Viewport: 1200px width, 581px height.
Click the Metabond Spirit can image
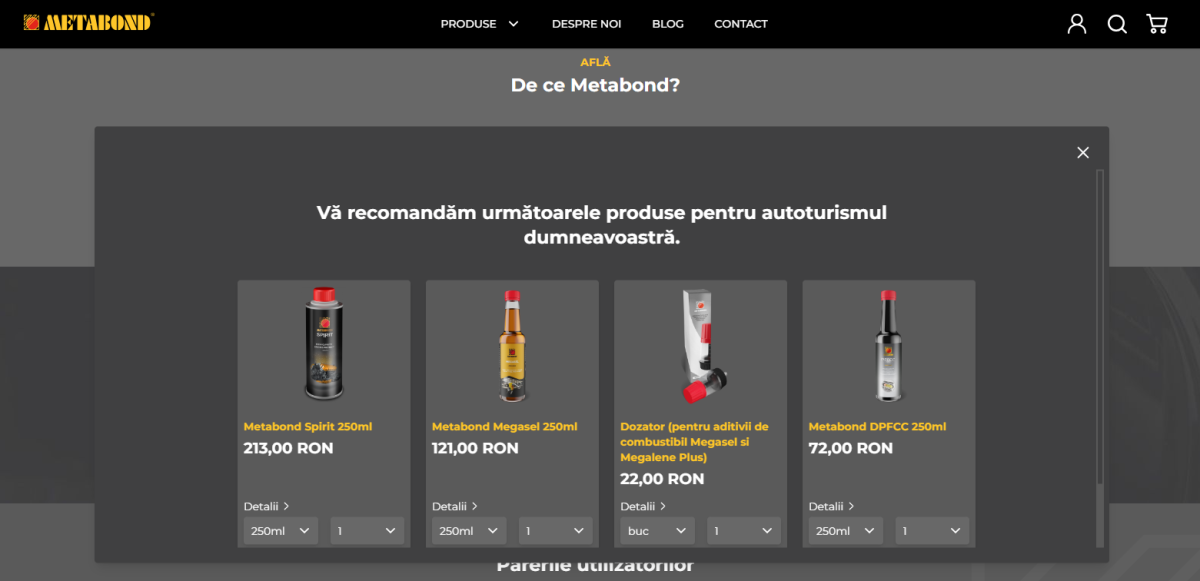pos(323,345)
